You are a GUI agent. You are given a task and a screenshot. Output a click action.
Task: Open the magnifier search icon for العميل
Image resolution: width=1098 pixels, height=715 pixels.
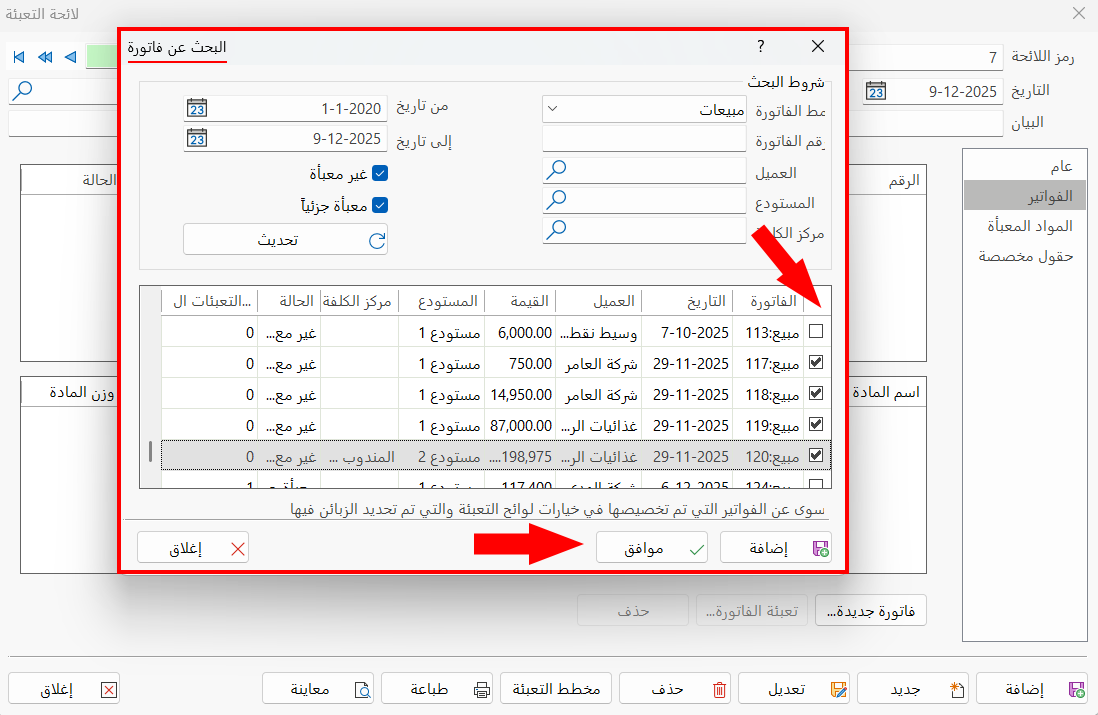pos(555,171)
